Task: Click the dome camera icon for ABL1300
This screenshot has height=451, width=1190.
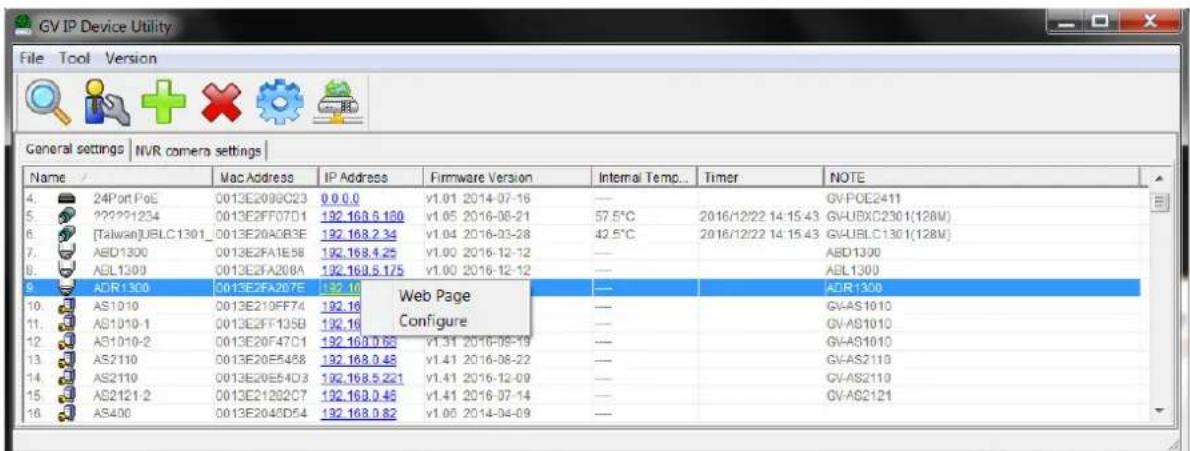Action: coord(67,270)
